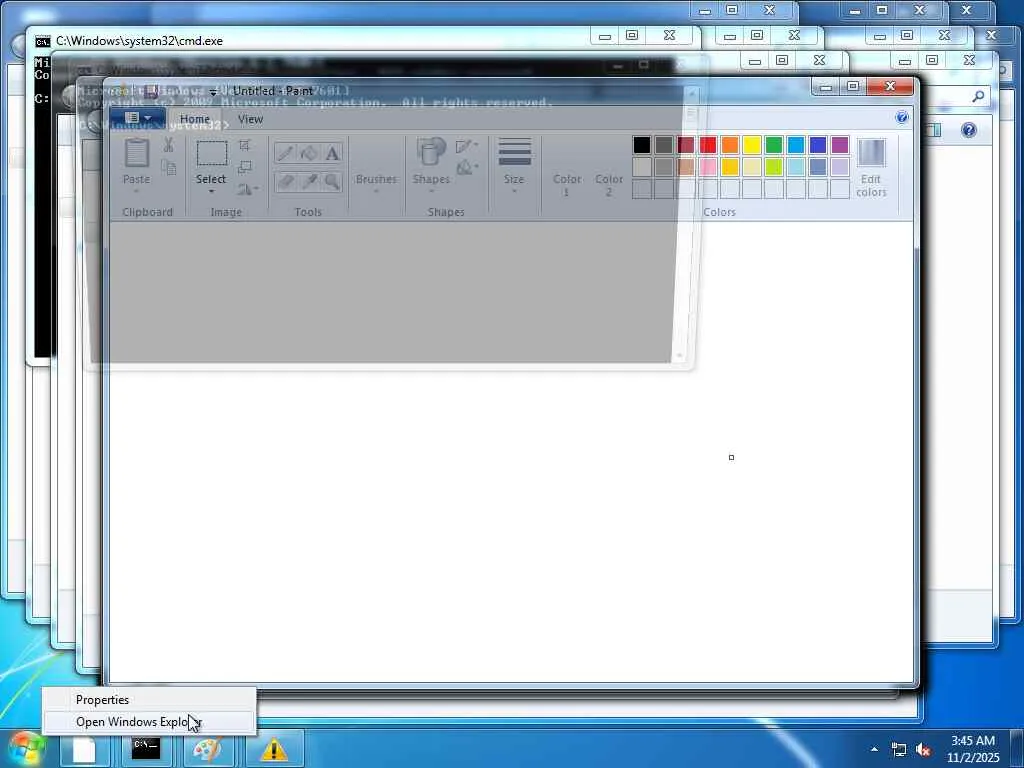Click the Paint palette taskbar icon

click(208, 750)
